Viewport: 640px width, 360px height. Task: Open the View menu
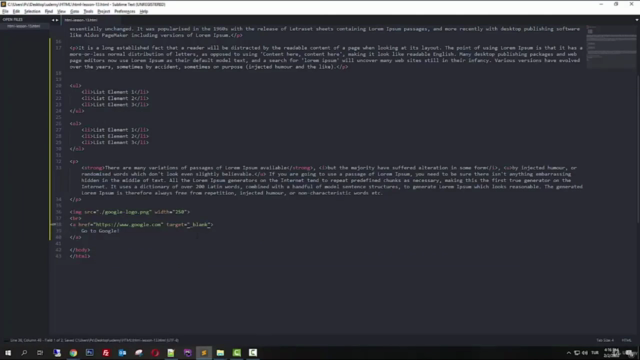point(61,11)
